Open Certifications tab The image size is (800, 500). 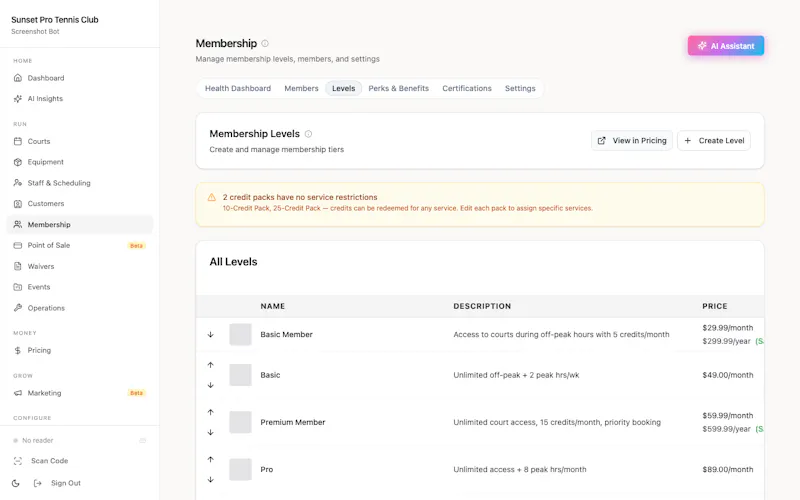[467, 88]
